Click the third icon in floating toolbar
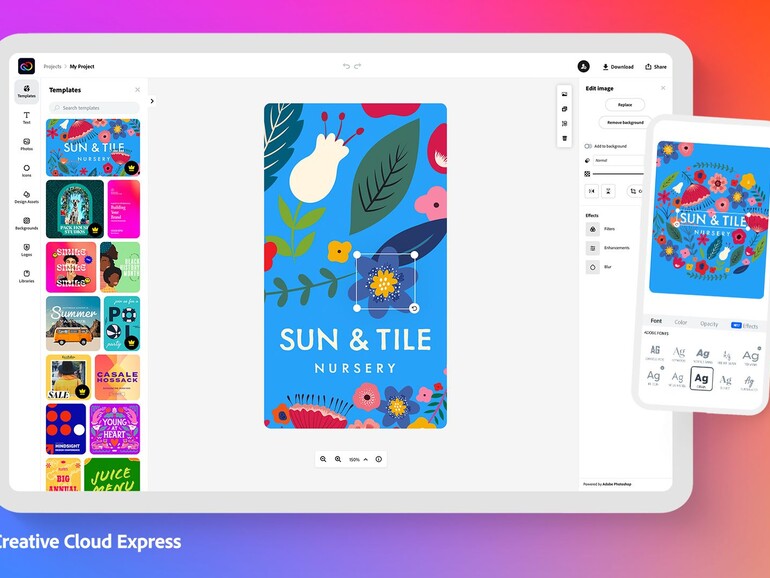The width and height of the screenshot is (770, 578). tap(564, 124)
